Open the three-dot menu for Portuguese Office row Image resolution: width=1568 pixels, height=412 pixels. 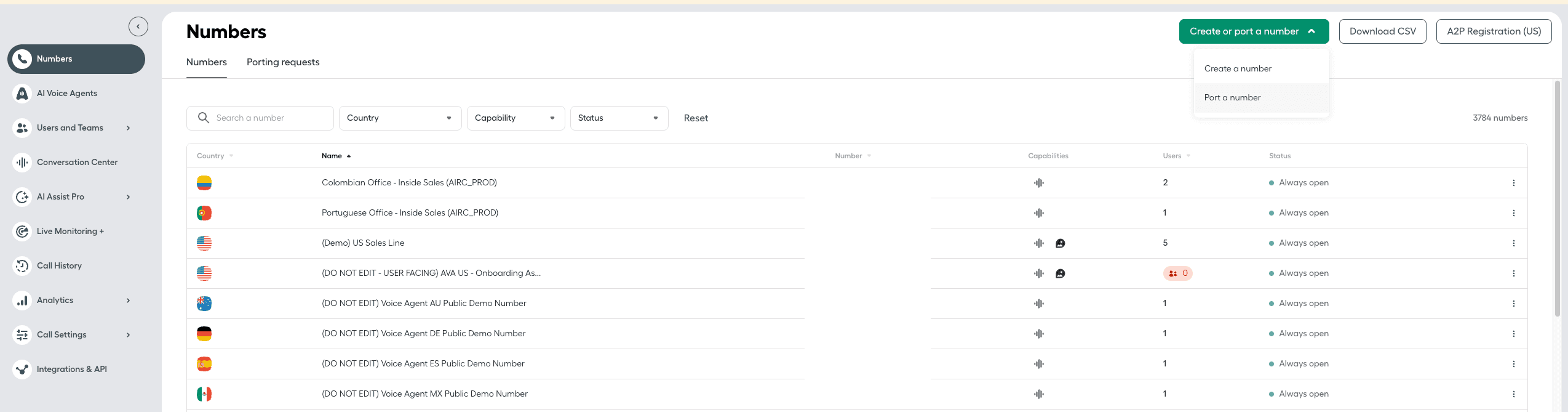pos(1513,213)
